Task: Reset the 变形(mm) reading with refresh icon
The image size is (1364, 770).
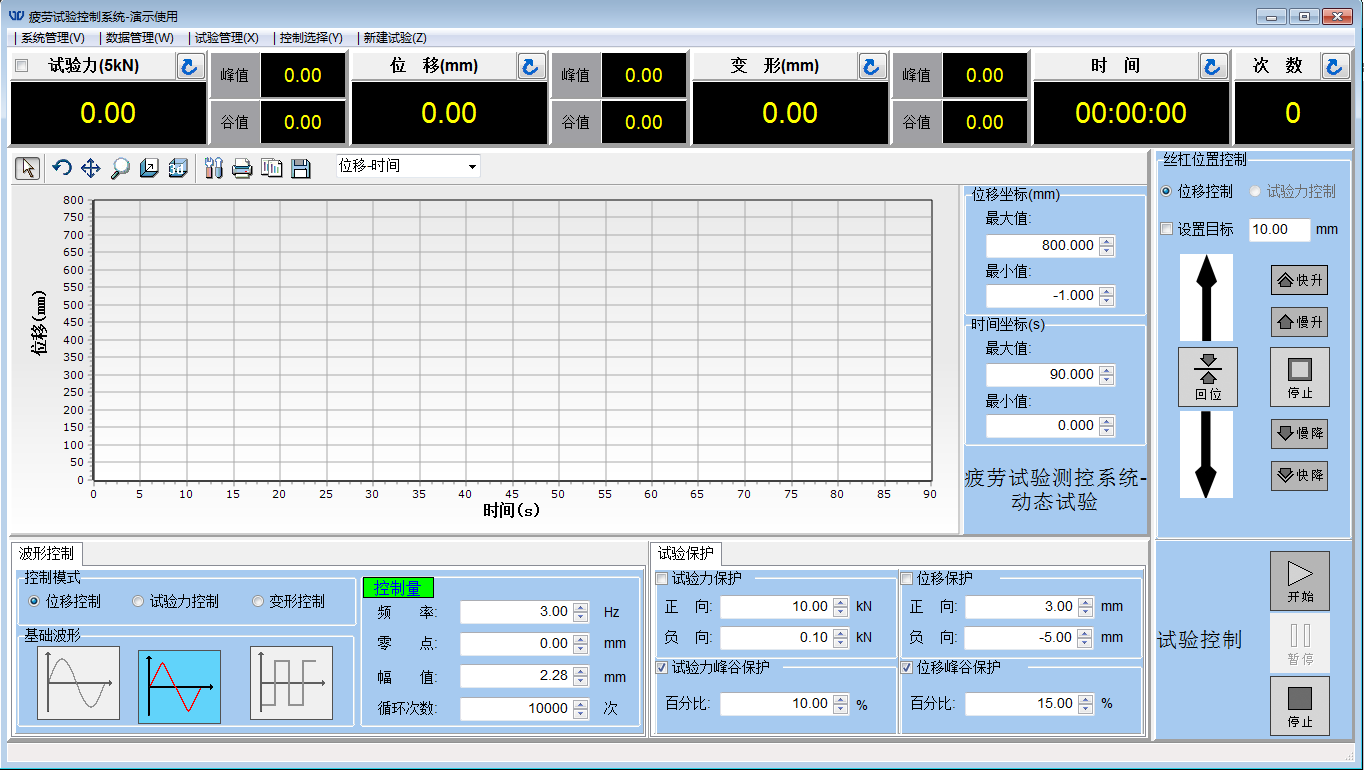Action: [872, 66]
